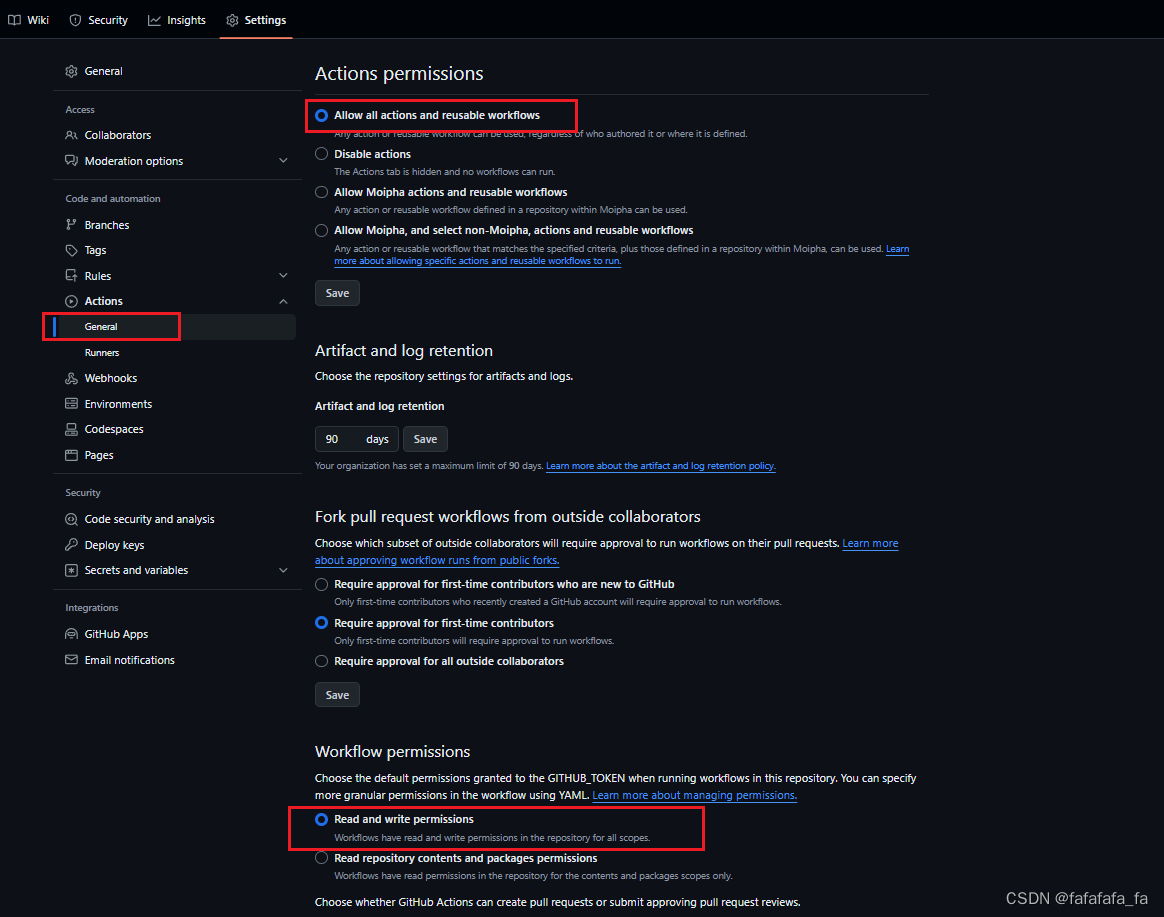
Task: Open the GitHub Apps integrations page
Action: pos(118,633)
